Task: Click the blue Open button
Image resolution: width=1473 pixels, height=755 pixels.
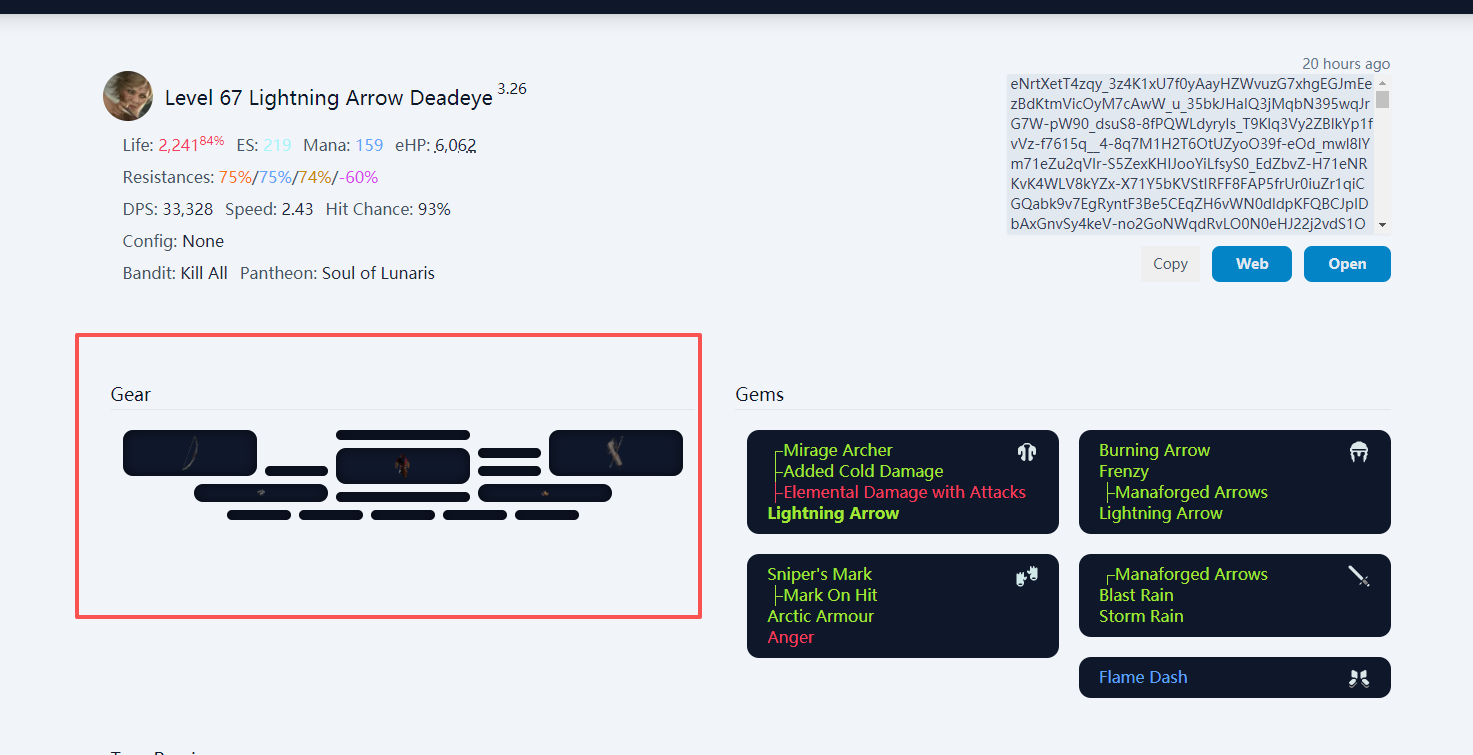Action: coord(1347,264)
